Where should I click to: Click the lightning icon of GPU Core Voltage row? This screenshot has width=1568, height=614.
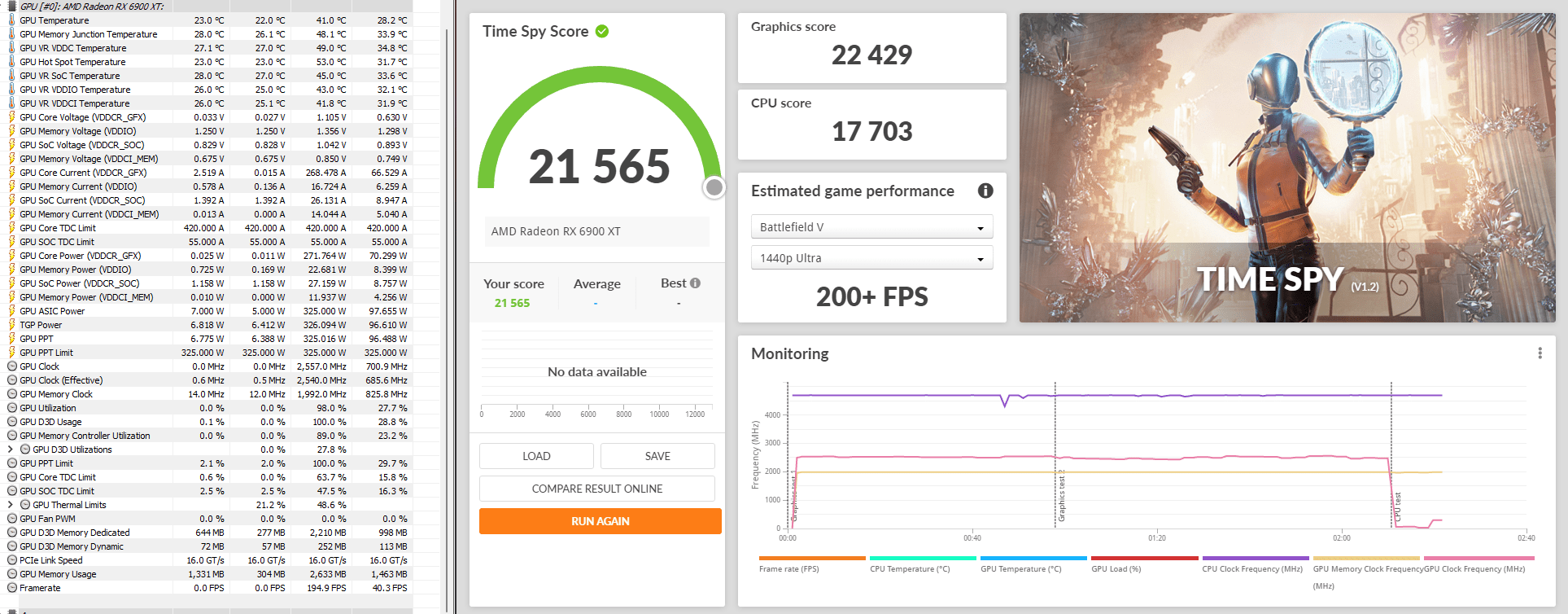pyautogui.click(x=11, y=117)
